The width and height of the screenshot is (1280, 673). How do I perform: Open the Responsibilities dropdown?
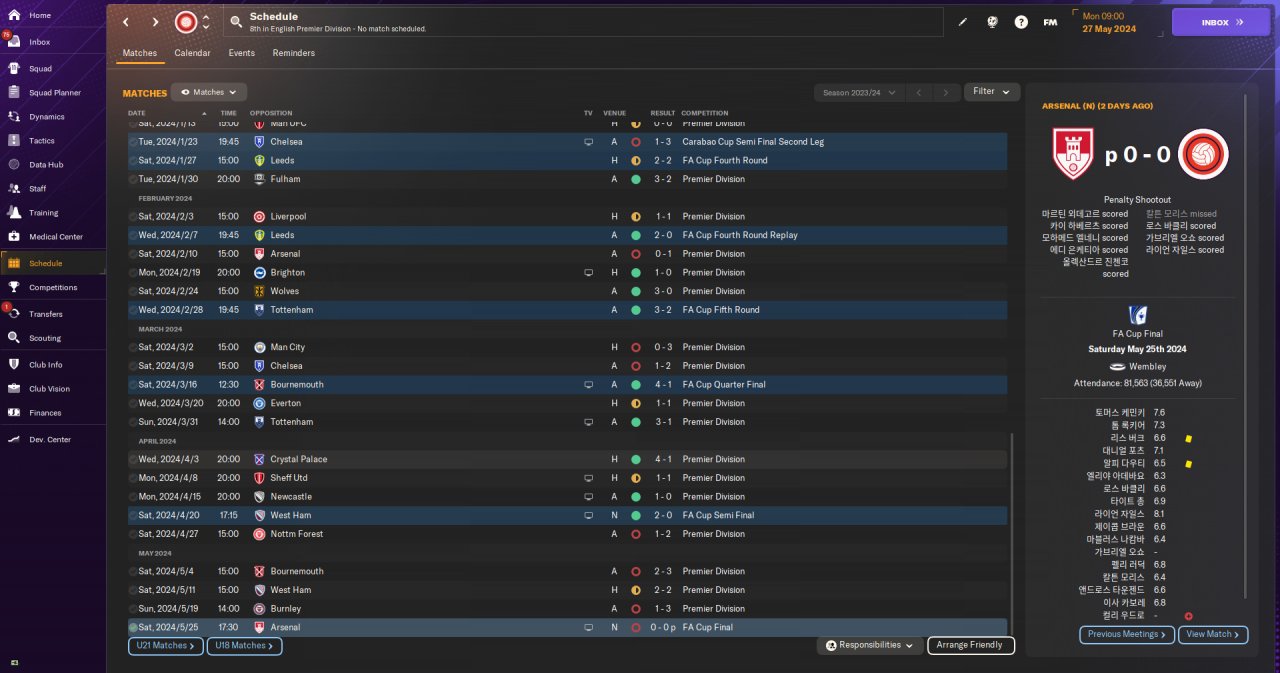[x=869, y=646]
